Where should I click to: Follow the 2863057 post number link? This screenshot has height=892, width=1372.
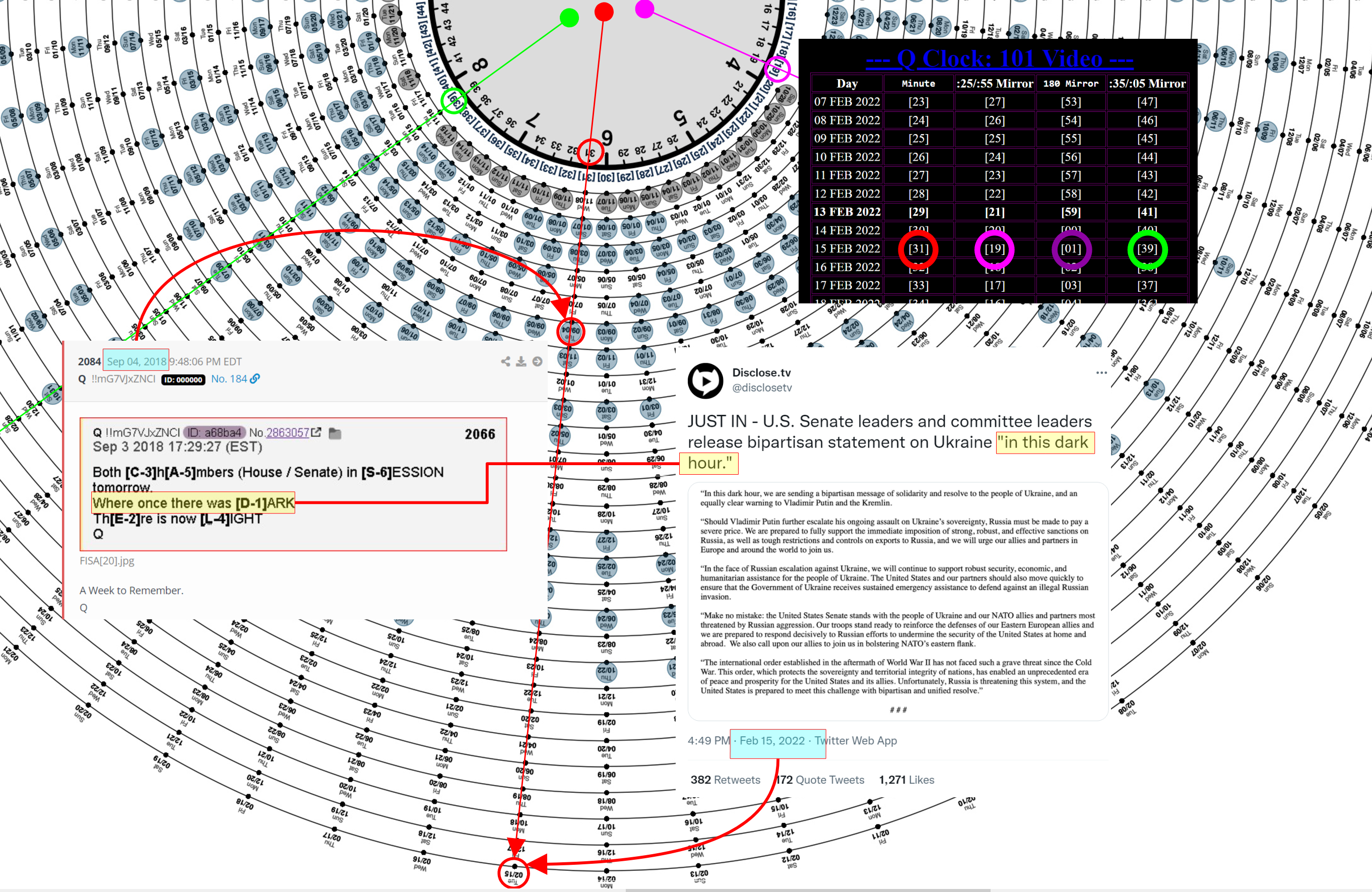287,432
